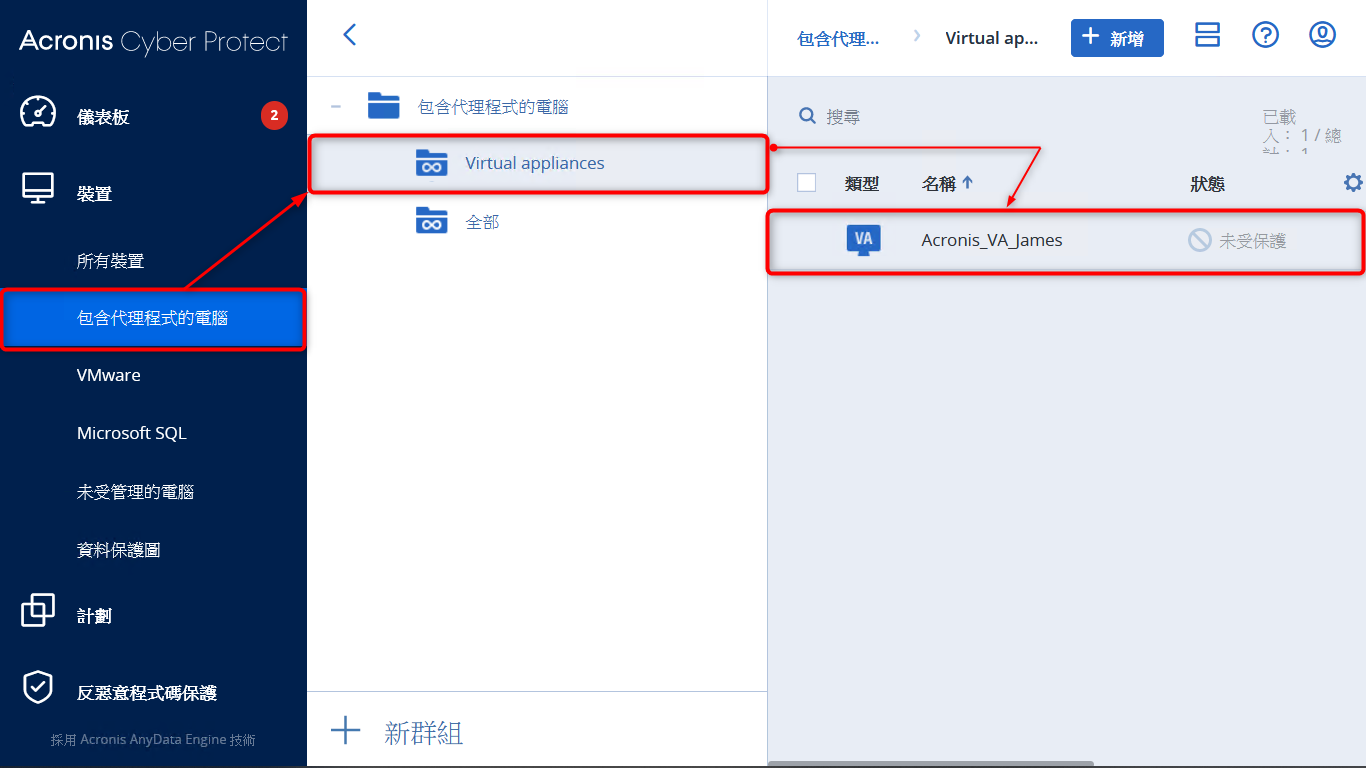Go back using the left chevron arrow
This screenshot has width=1366, height=768.
[349, 35]
